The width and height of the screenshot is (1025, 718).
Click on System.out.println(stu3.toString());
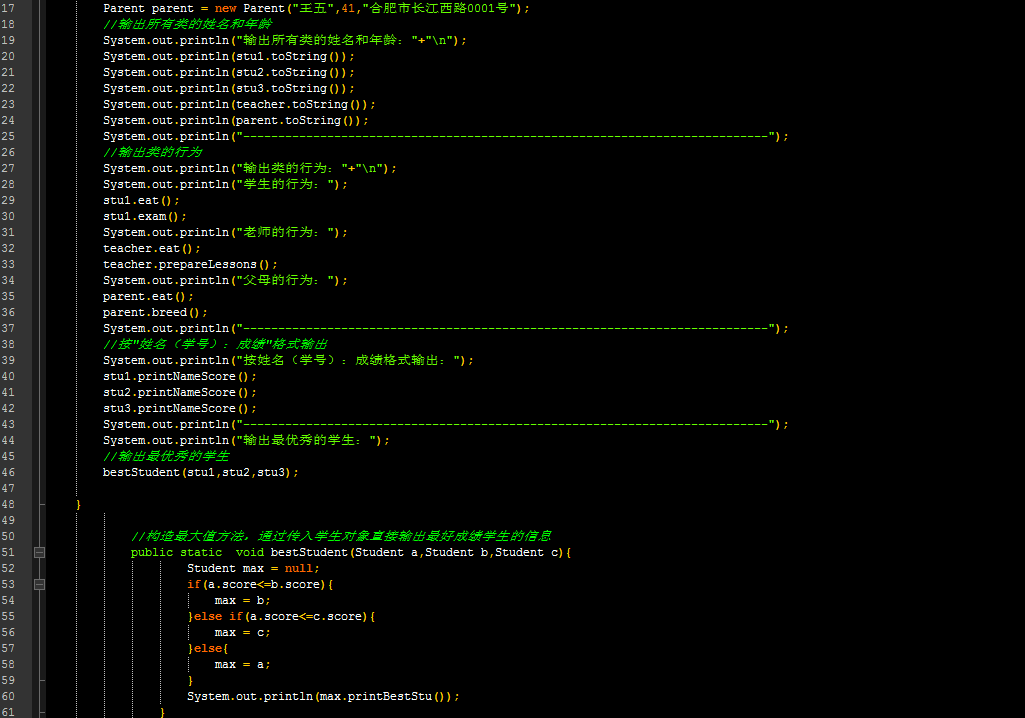pos(229,88)
